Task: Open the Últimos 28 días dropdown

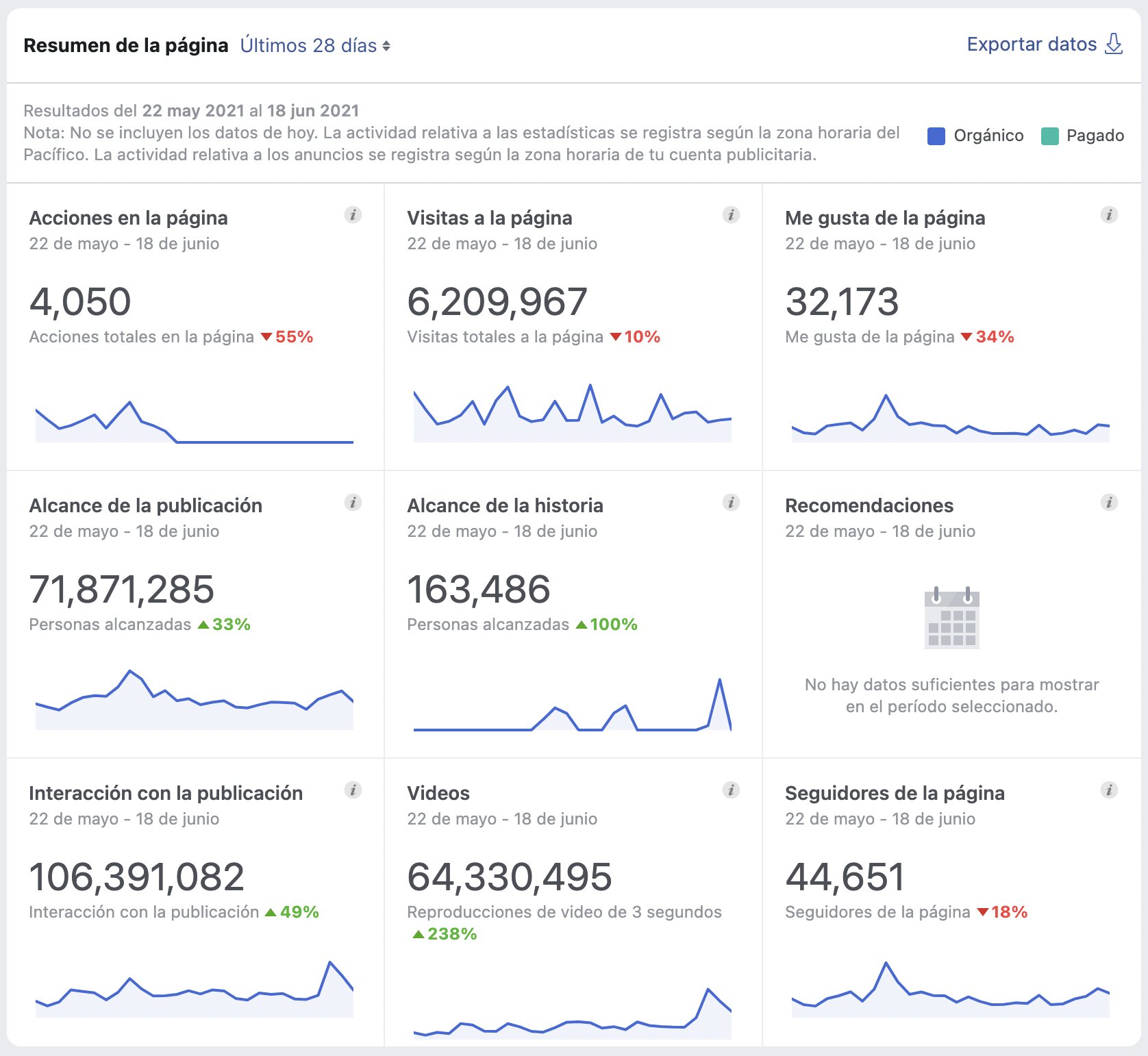Action: point(315,46)
